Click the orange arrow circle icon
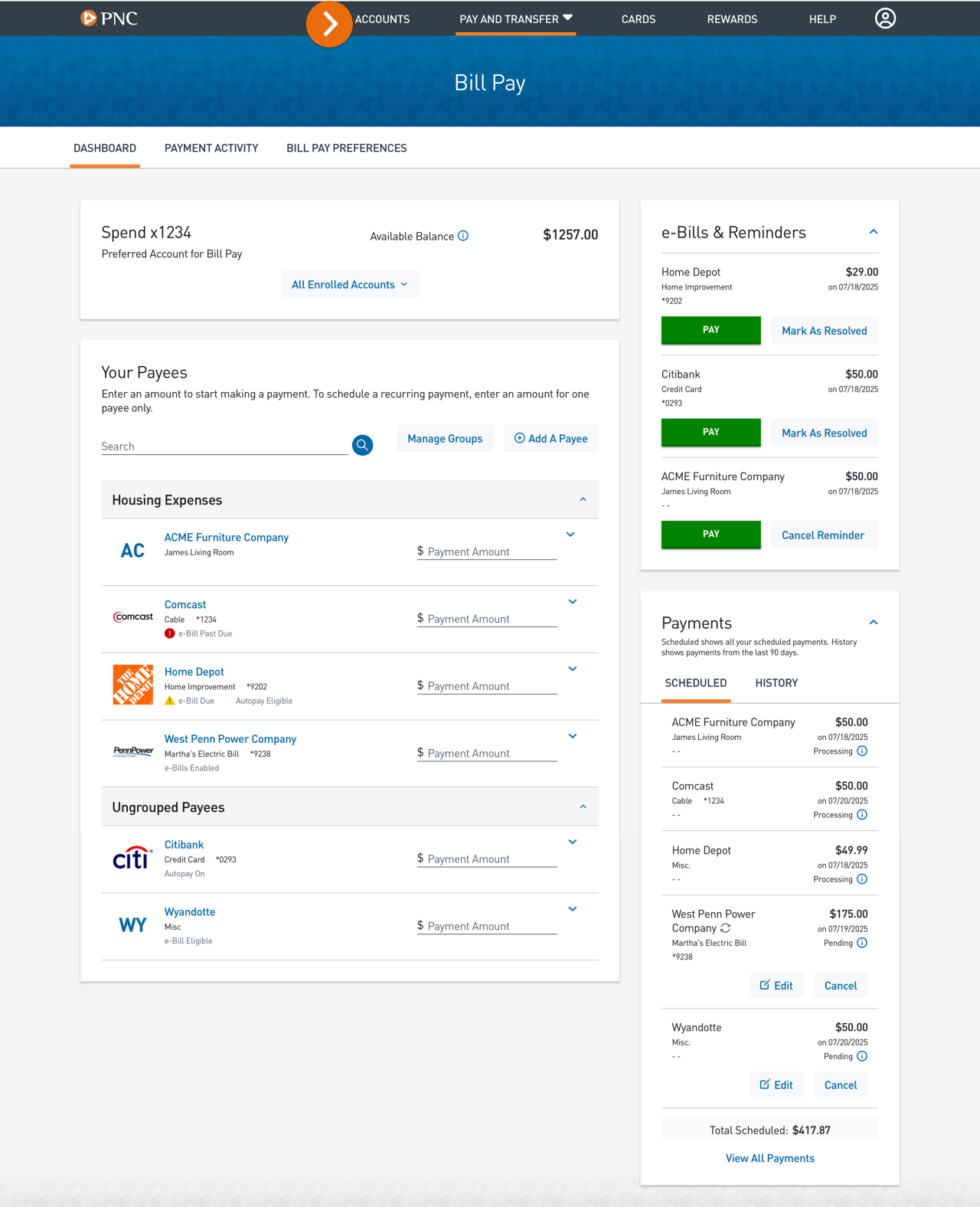Image resolution: width=980 pixels, height=1207 pixels. (x=329, y=24)
